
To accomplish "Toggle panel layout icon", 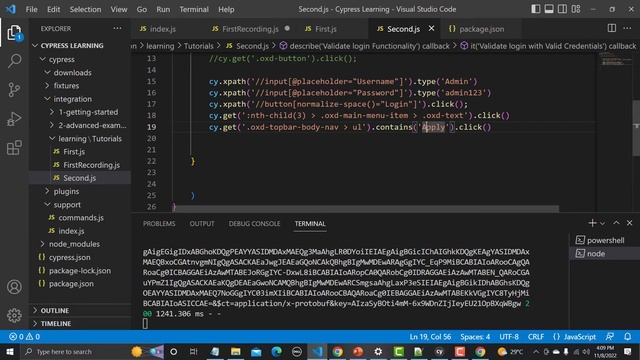I will tap(549, 9).
